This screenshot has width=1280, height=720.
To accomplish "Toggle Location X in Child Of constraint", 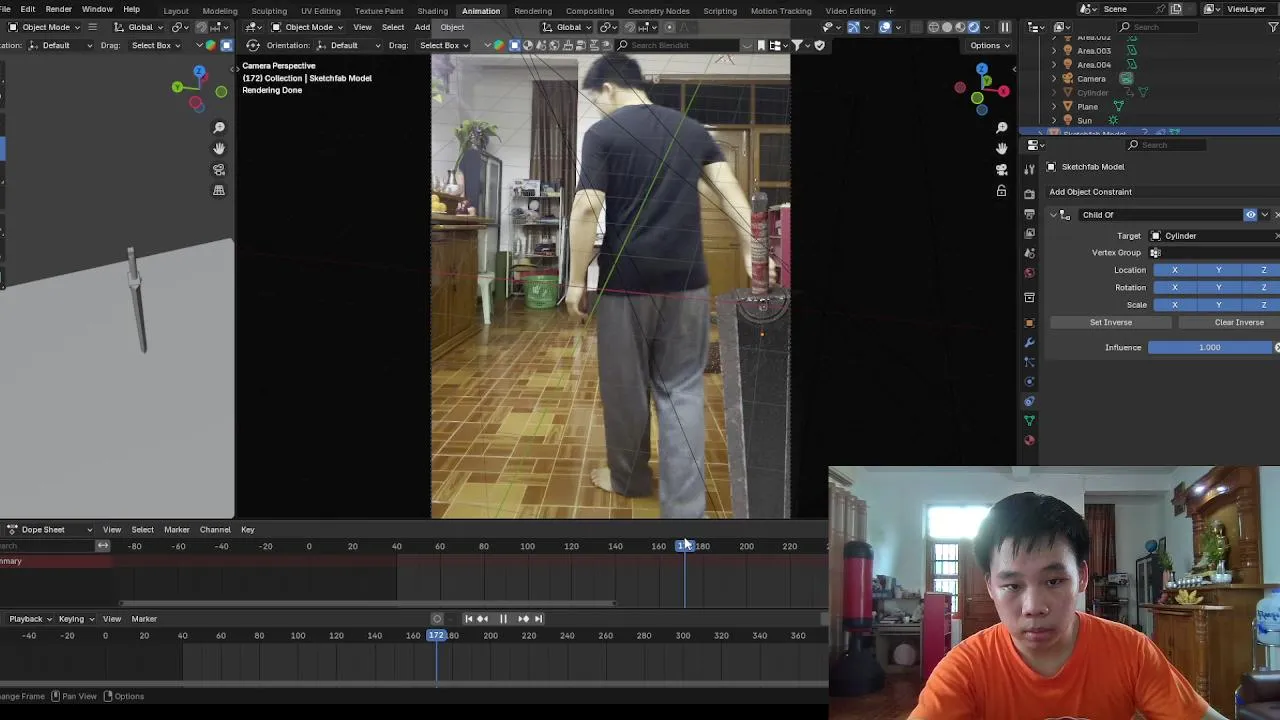I will click(x=1175, y=270).
